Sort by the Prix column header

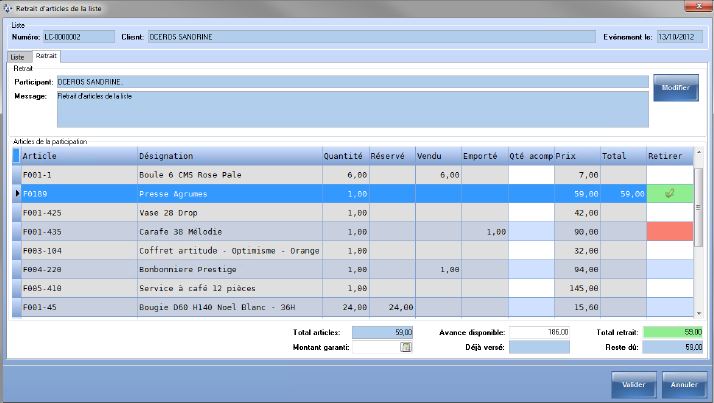point(576,156)
